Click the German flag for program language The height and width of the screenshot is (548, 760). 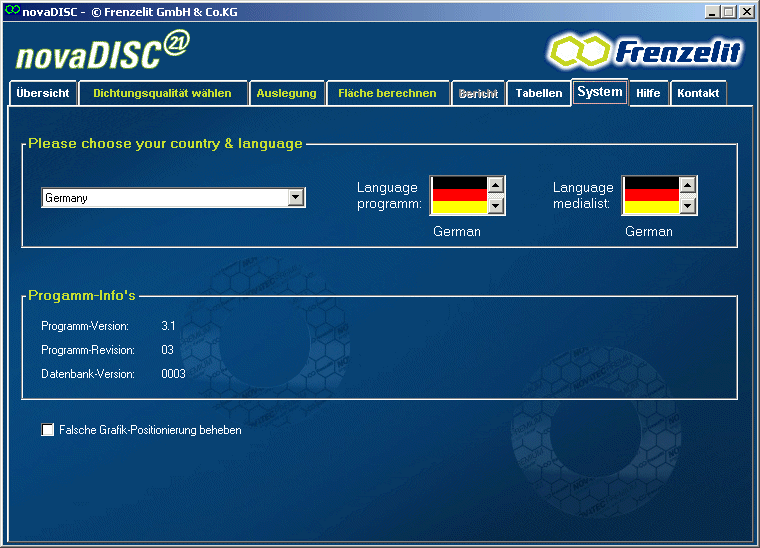point(458,195)
